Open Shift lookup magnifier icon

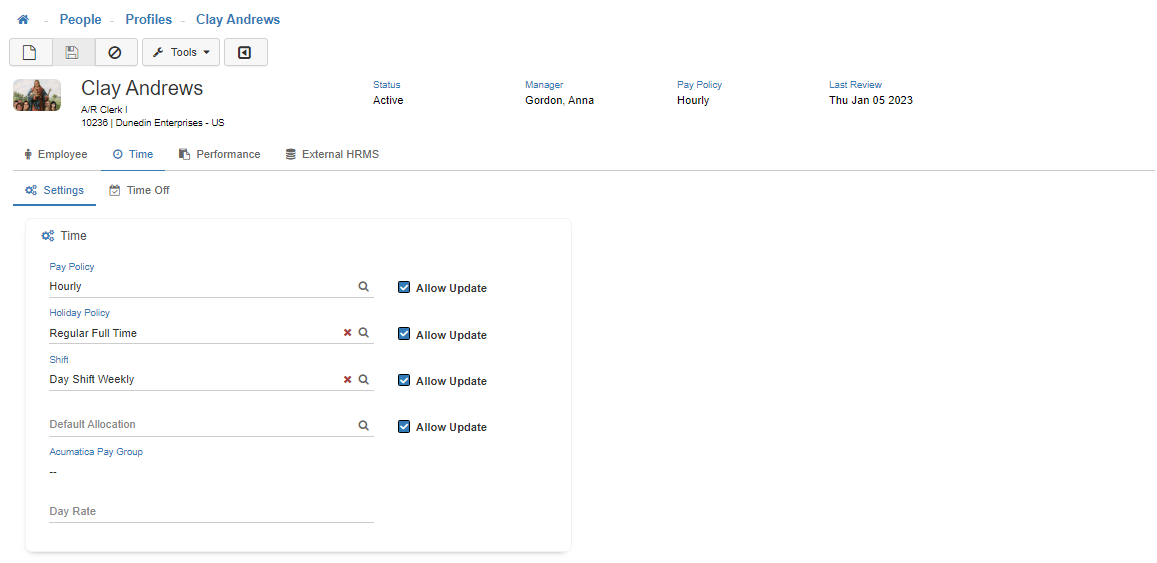click(364, 380)
